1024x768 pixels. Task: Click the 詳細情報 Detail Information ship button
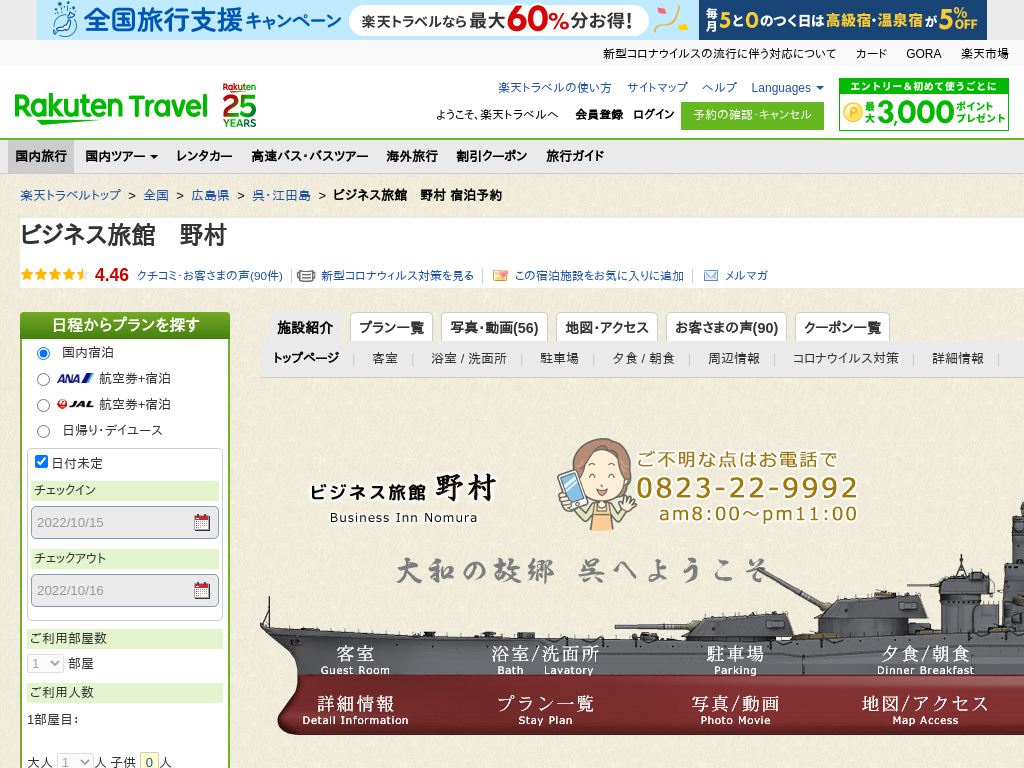[355, 710]
